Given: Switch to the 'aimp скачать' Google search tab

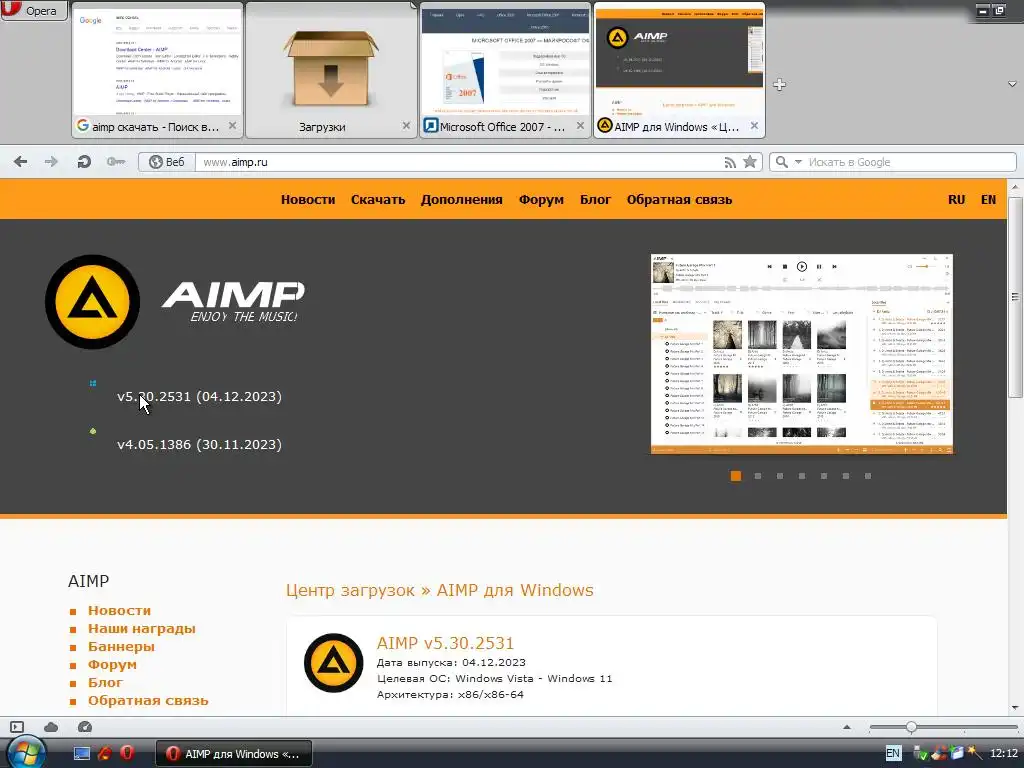Looking at the screenshot, I should tap(157, 70).
